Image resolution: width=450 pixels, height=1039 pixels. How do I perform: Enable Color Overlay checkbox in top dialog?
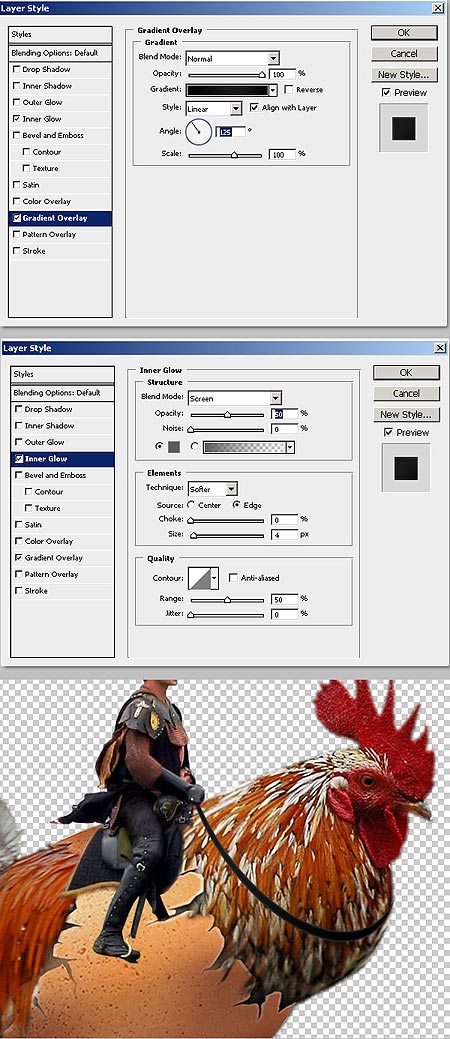point(17,201)
